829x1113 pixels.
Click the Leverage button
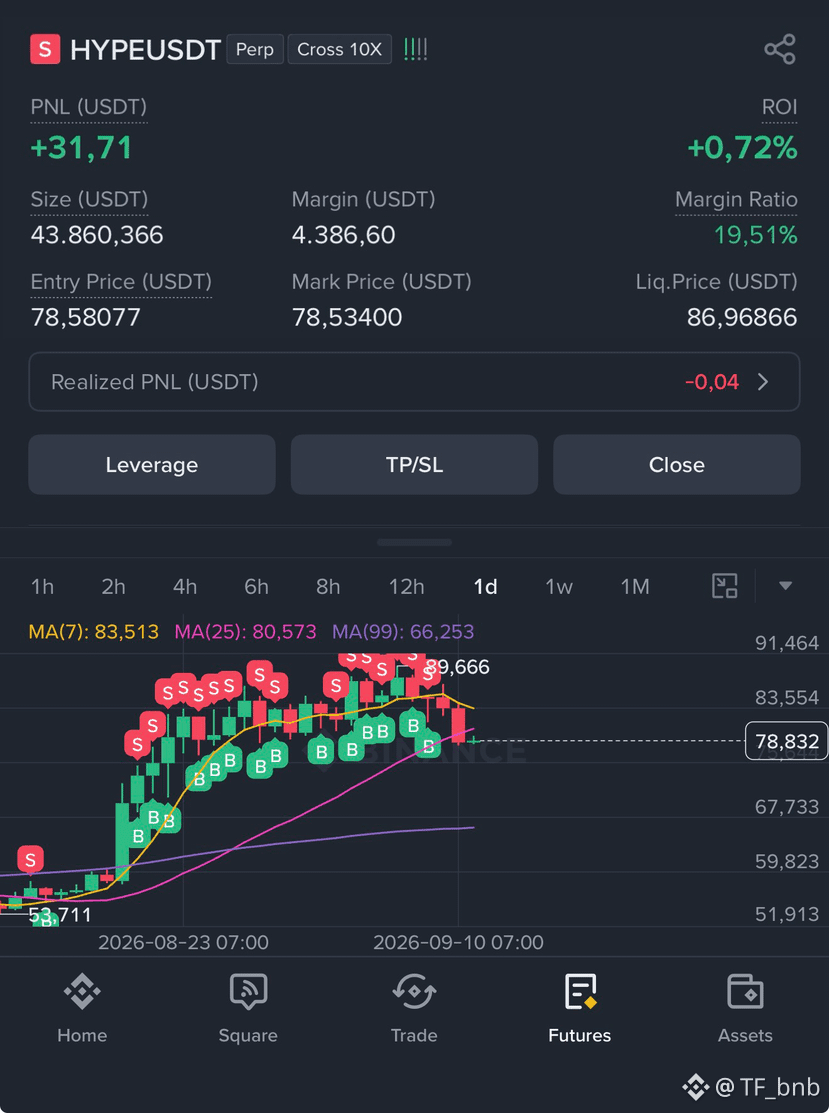pos(152,465)
